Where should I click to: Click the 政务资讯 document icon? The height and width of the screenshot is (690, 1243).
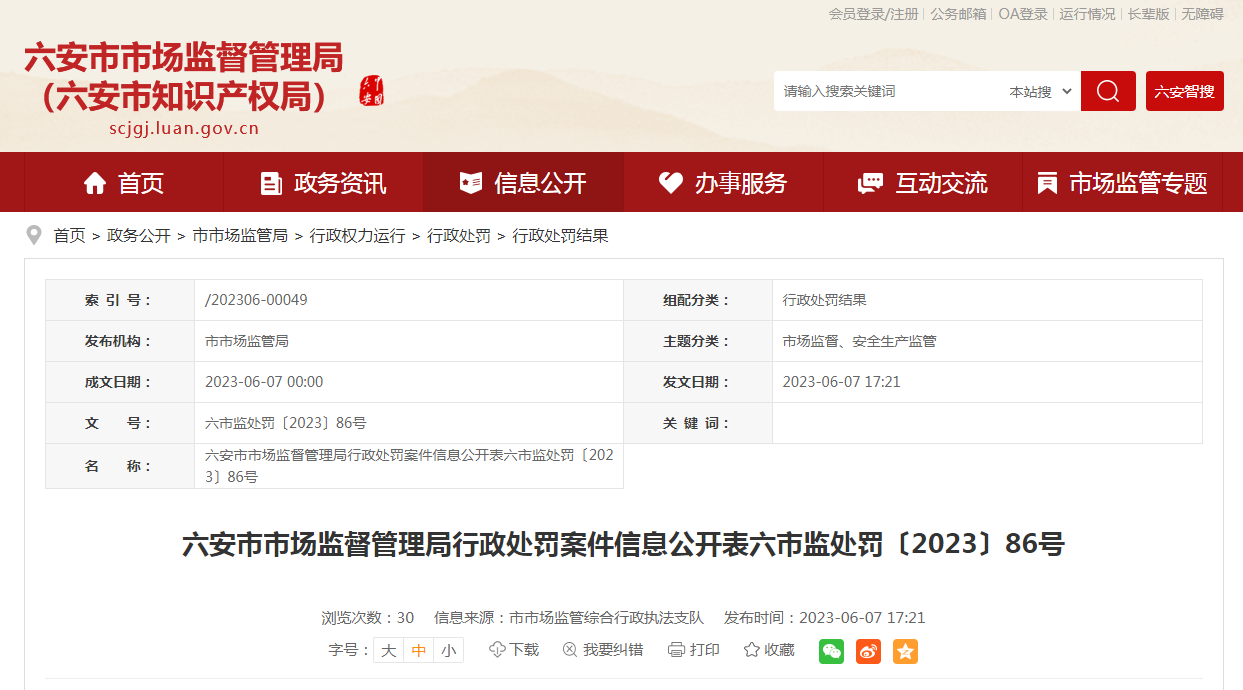271,183
